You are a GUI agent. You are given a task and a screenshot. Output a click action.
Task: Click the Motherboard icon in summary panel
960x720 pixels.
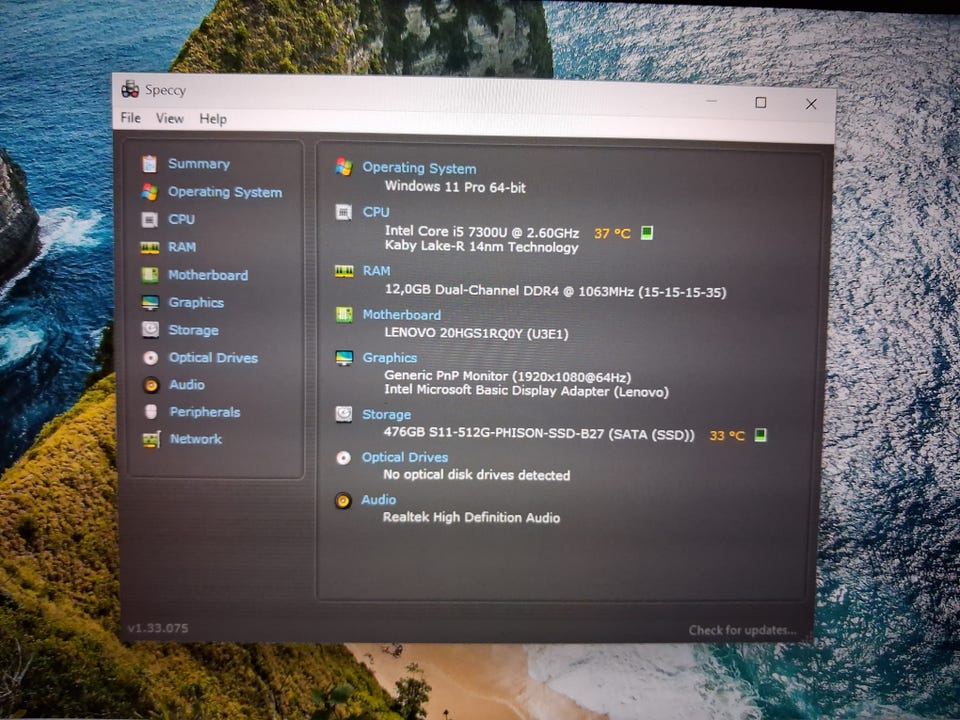click(x=344, y=315)
